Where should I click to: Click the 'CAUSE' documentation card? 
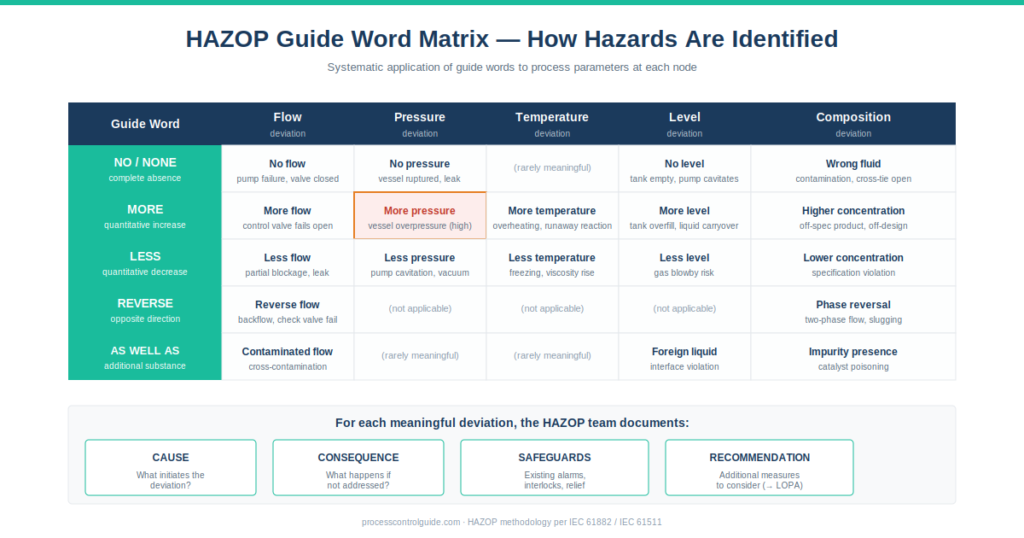[x=170, y=467]
